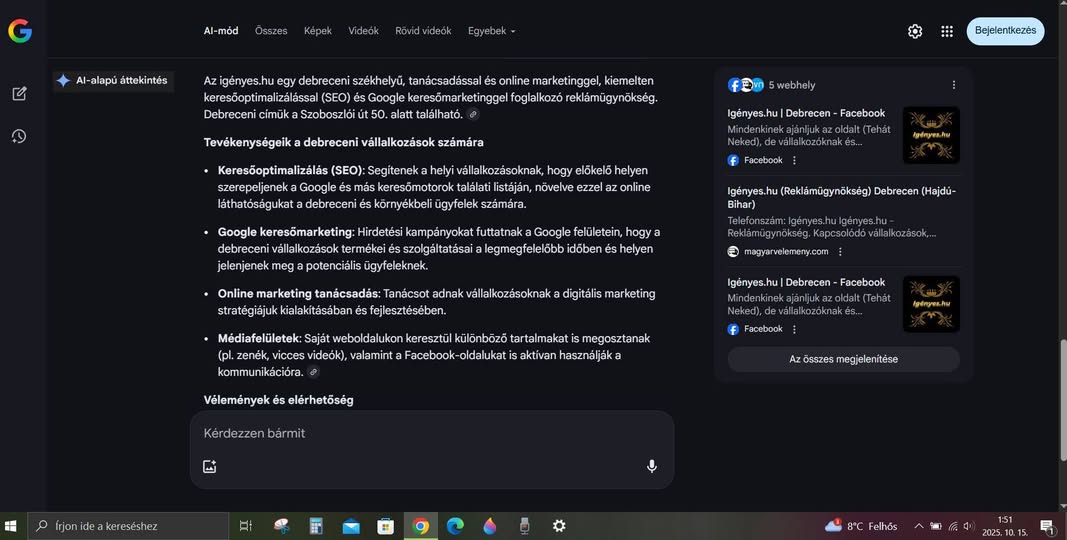Switch to the Képek tab

click(317, 31)
